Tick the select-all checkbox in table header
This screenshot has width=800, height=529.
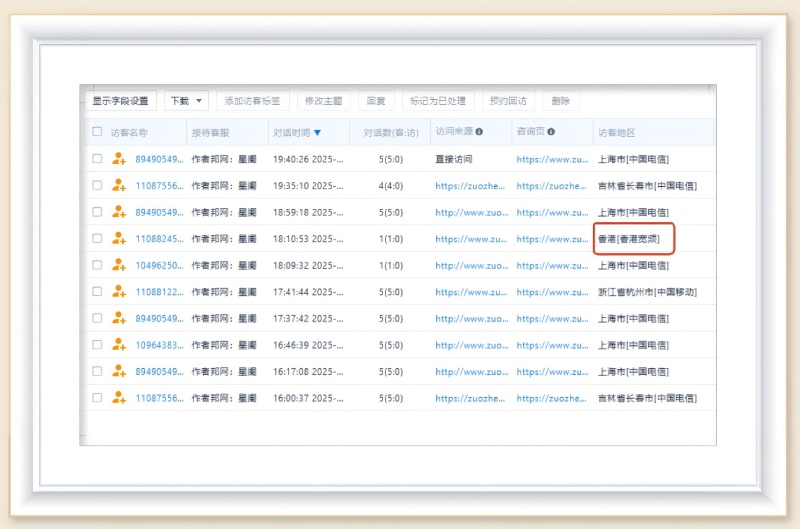[97, 132]
